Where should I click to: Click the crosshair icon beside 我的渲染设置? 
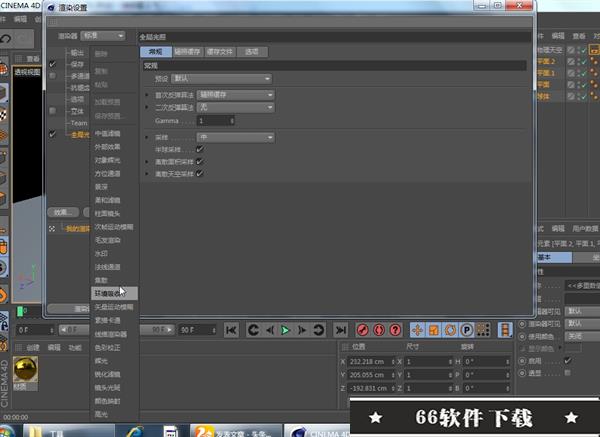[x=52, y=229]
